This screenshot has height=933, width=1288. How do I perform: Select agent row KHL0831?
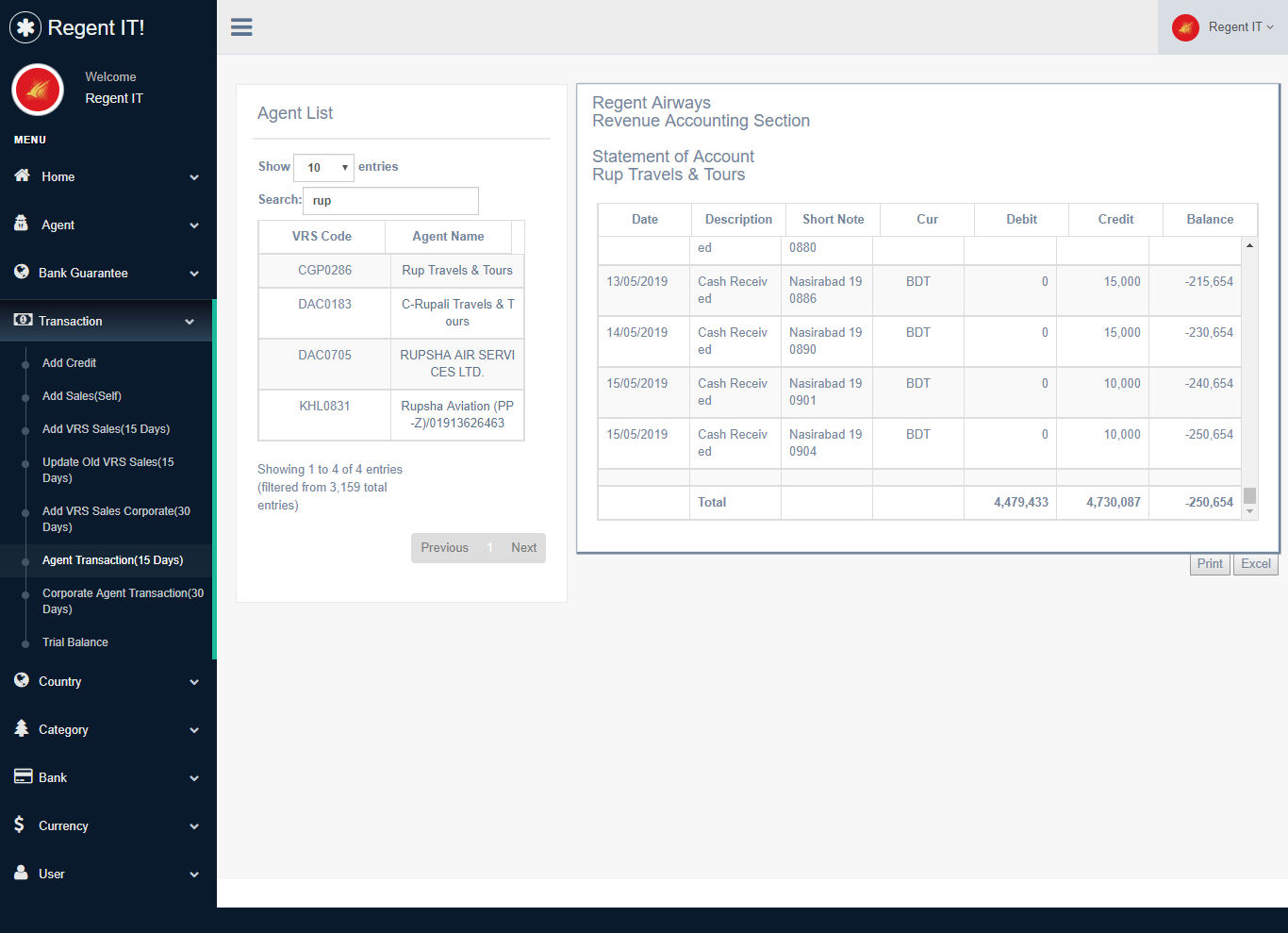pos(391,415)
